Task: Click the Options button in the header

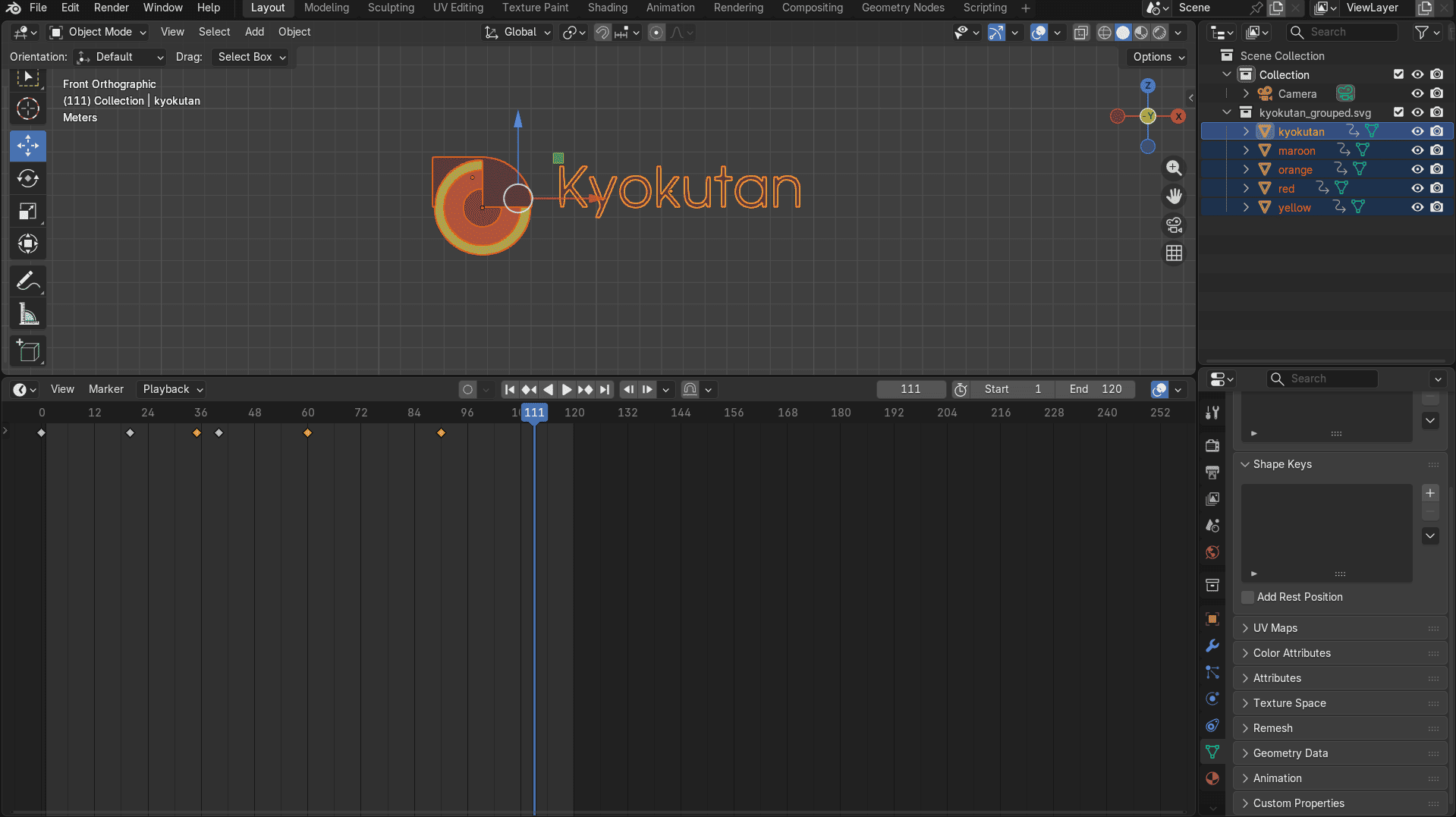Action: pos(1155,57)
